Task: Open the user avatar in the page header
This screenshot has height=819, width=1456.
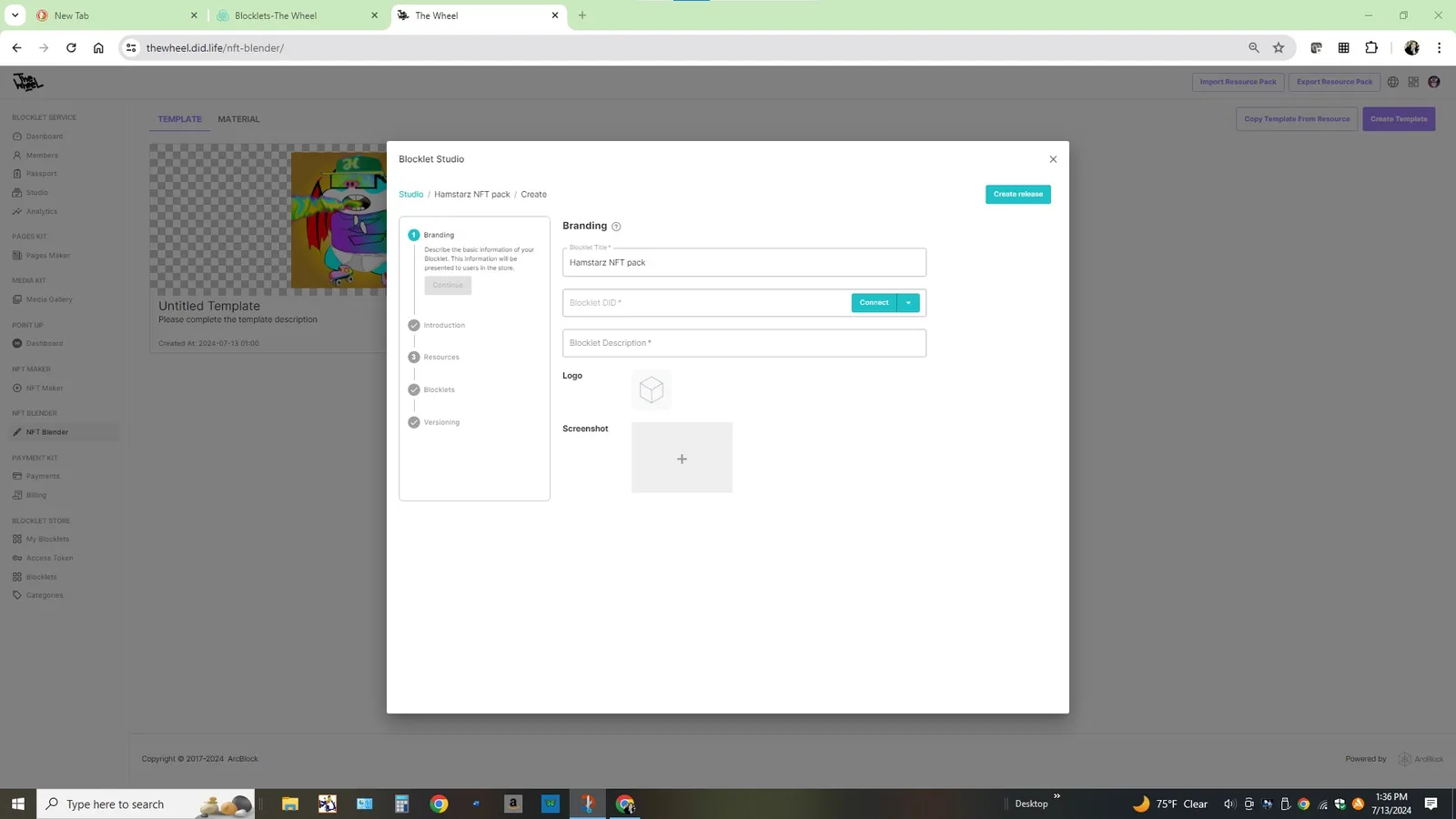Action: 1434,82
